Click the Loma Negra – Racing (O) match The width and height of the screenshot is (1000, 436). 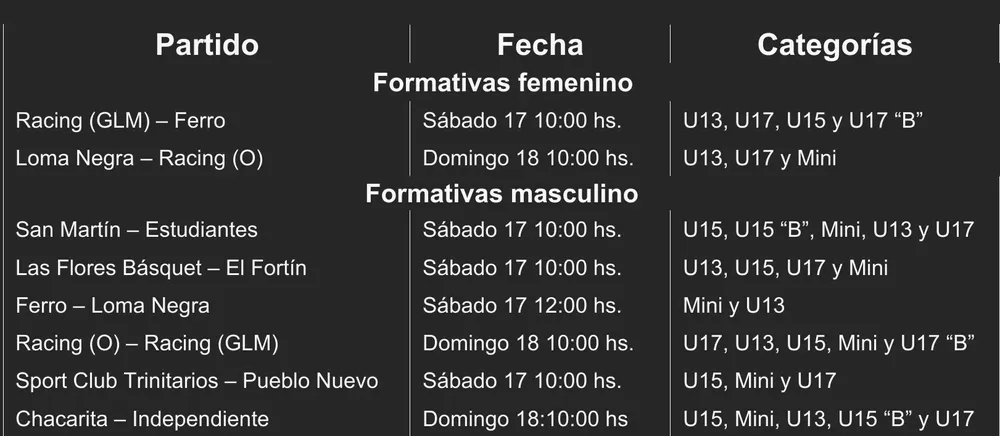139,158
